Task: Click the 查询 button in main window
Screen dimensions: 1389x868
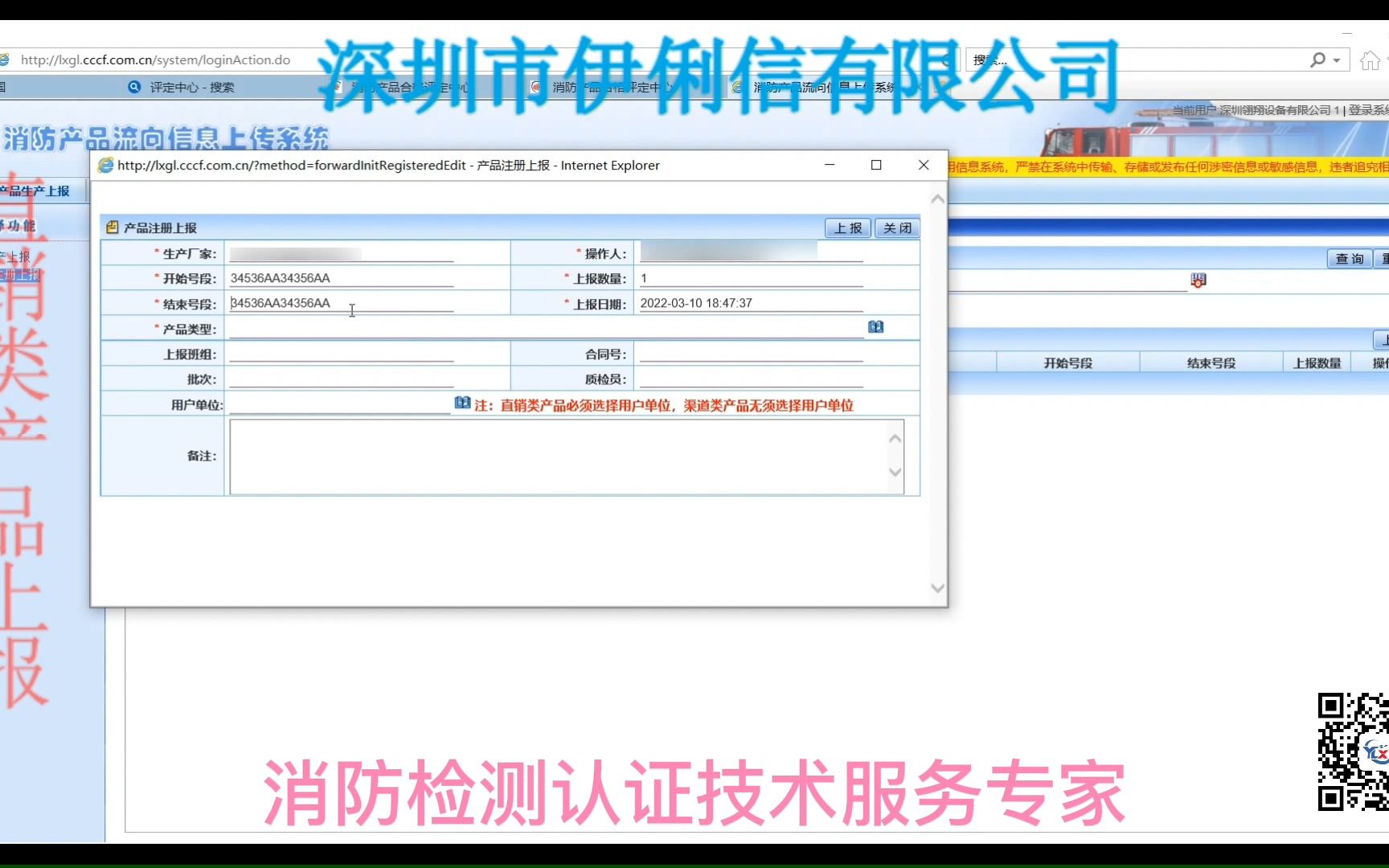Action: 1350,259
